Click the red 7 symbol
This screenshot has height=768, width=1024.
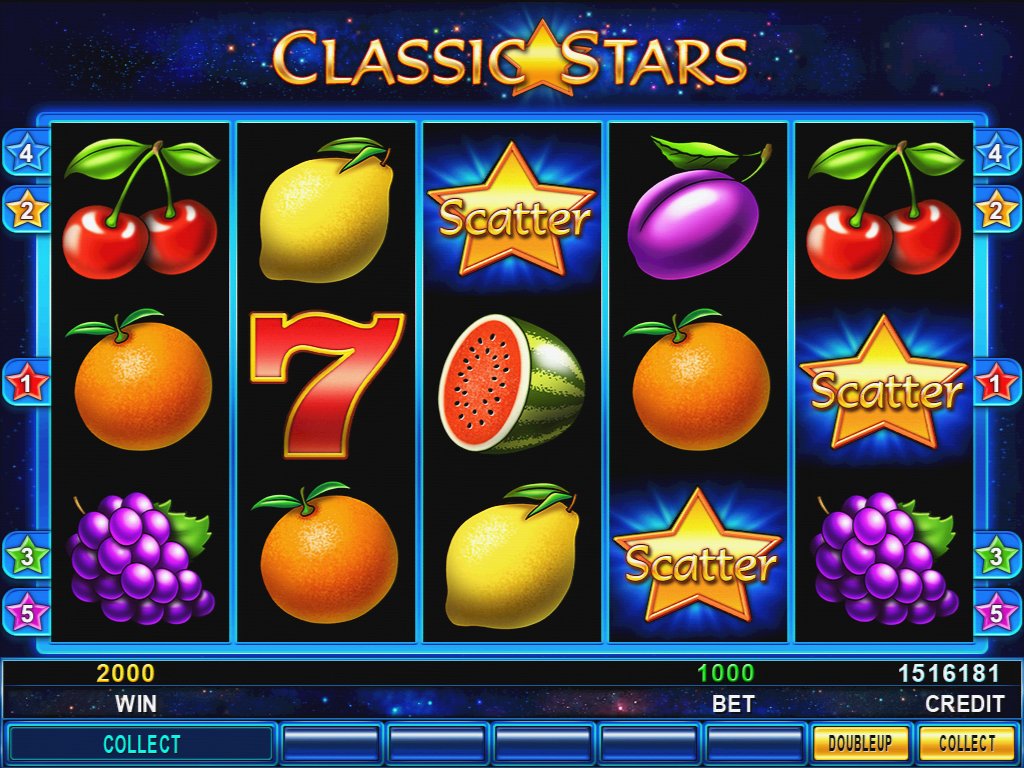point(327,385)
